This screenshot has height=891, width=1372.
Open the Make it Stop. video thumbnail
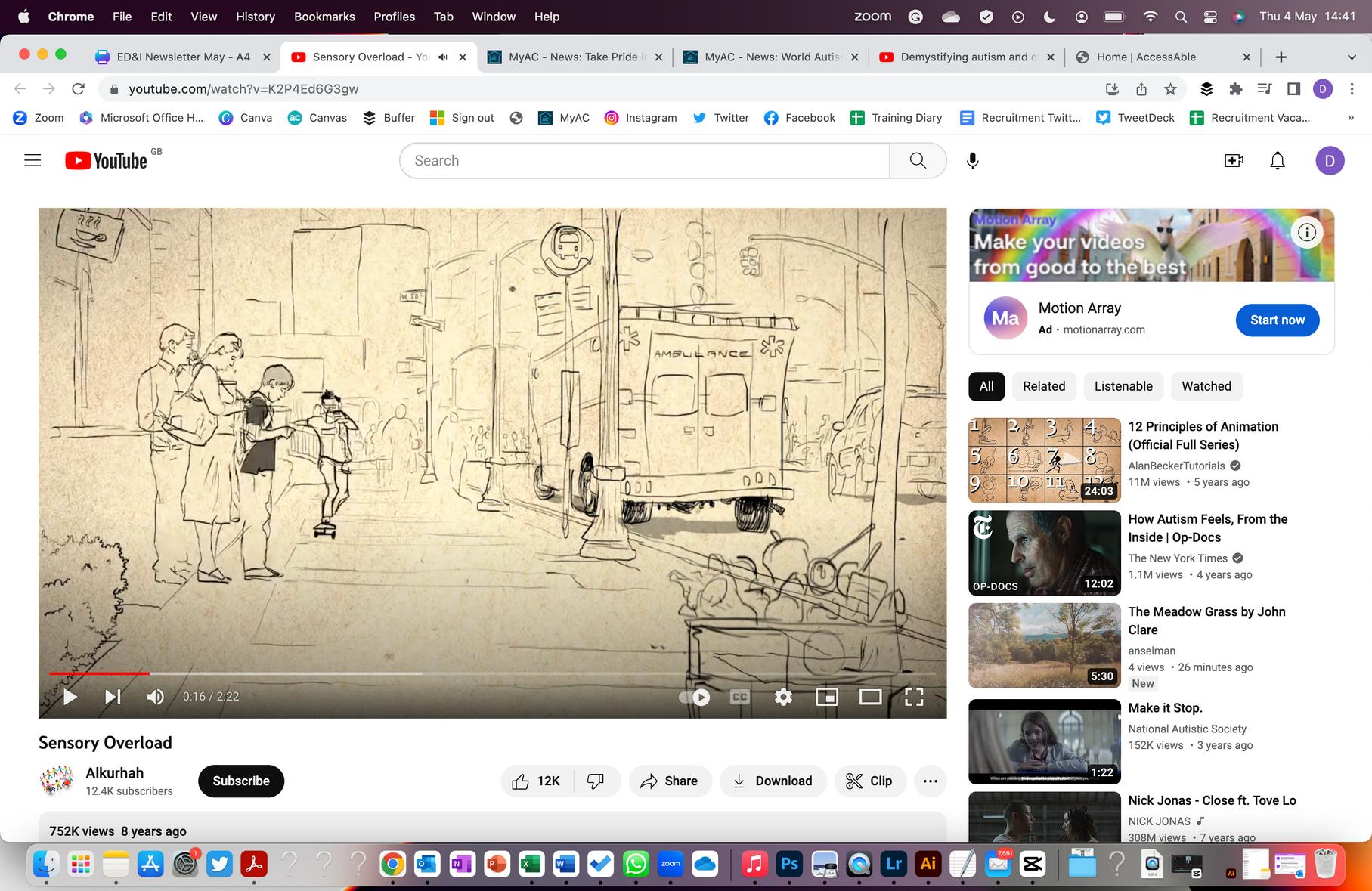tap(1045, 741)
